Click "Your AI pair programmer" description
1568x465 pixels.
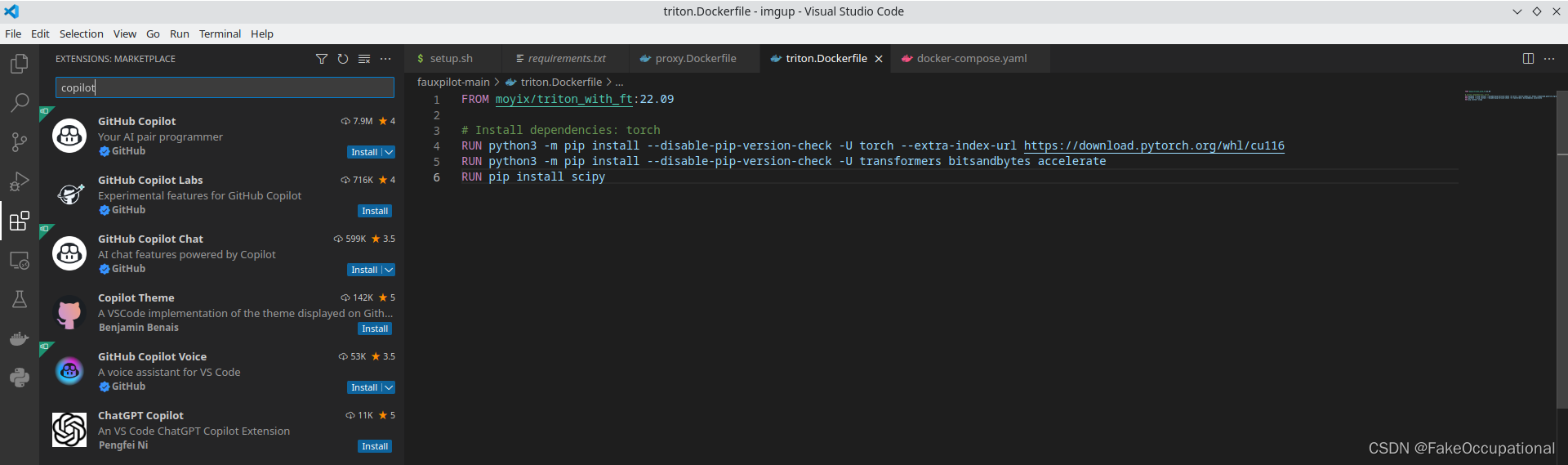click(x=160, y=136)
